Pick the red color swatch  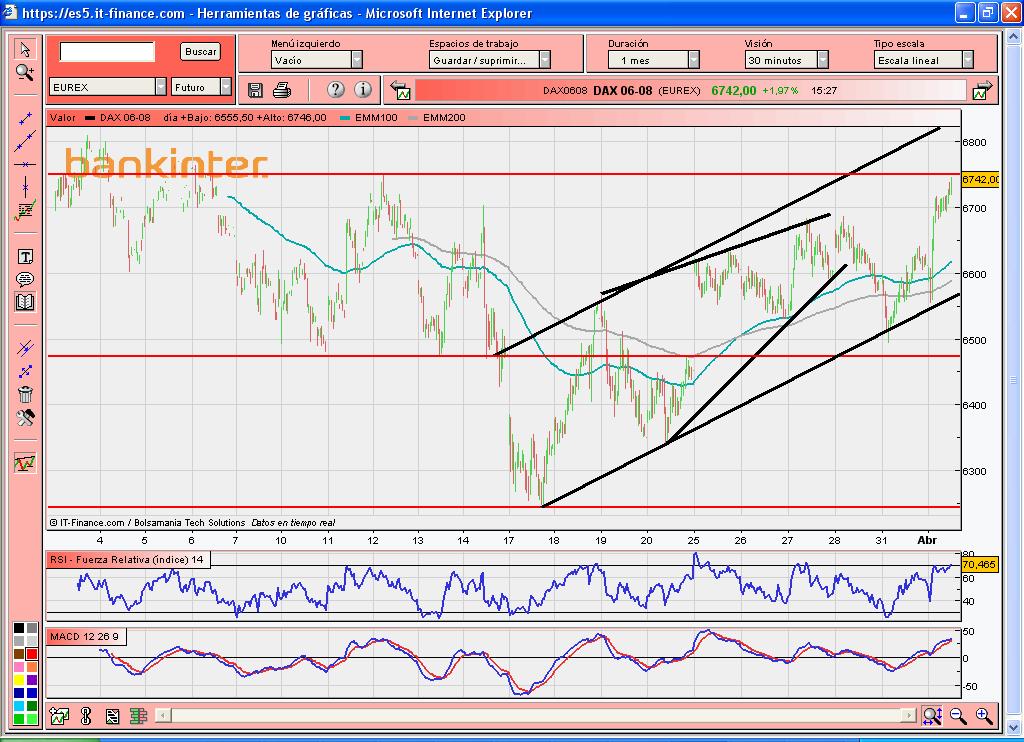[32, 654]
